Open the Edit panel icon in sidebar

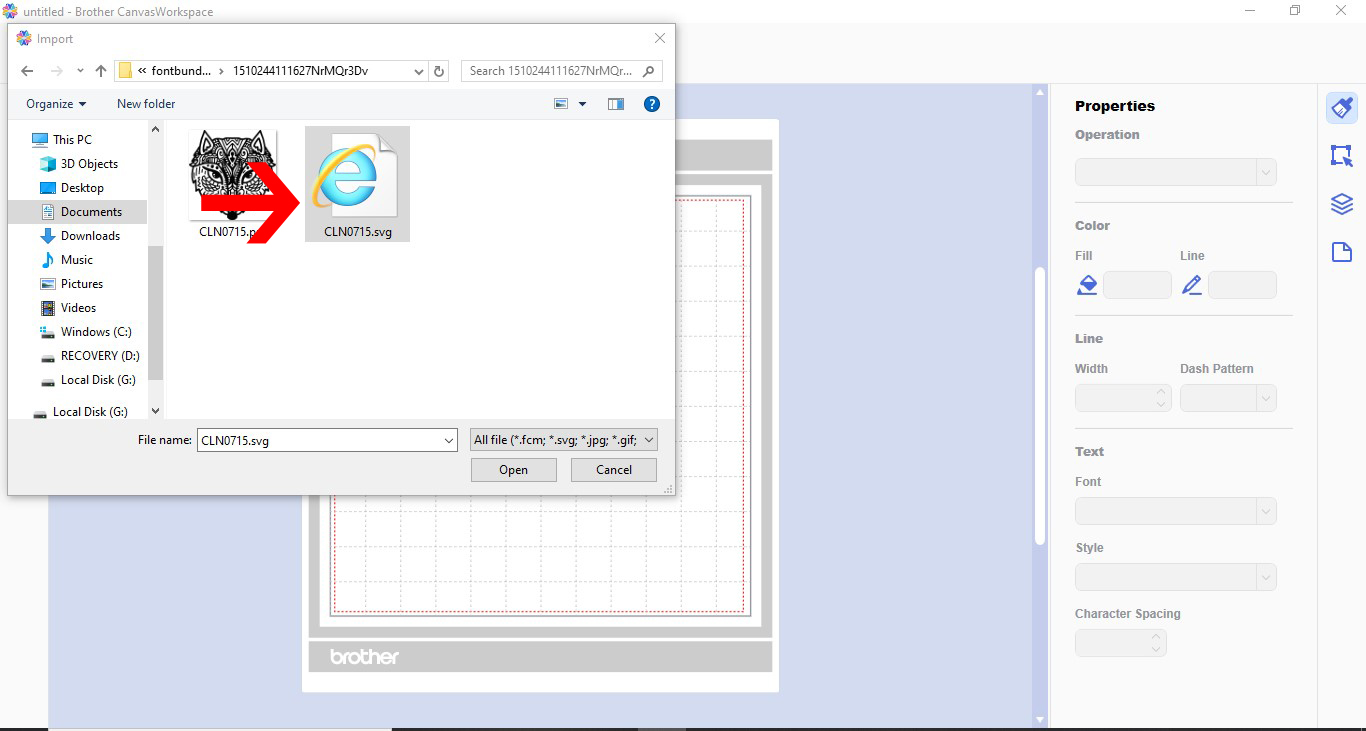(1341, 155)
